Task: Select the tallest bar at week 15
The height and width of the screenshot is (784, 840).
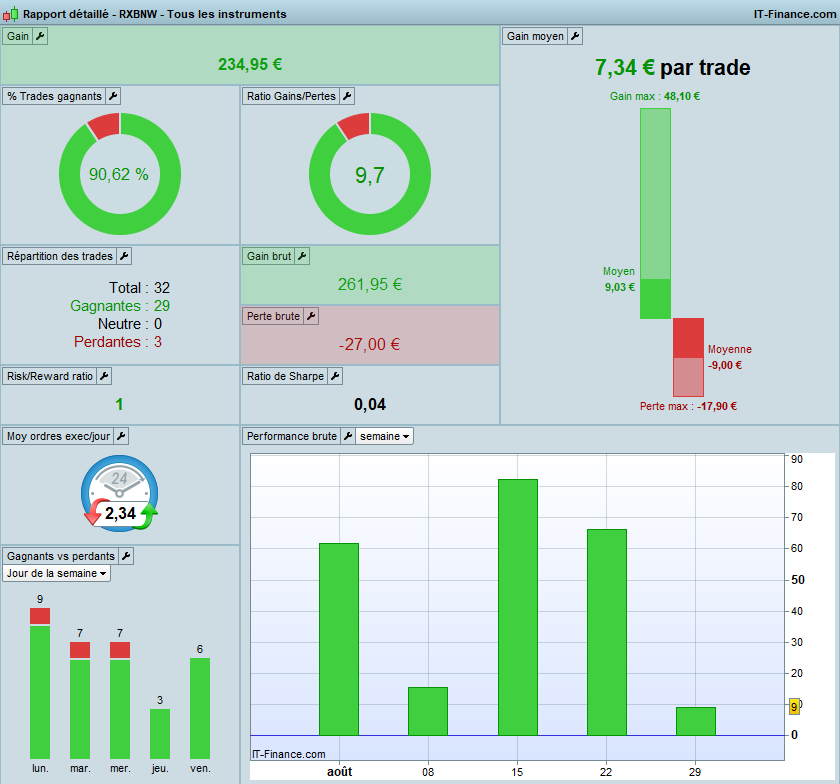Action: 518,607
